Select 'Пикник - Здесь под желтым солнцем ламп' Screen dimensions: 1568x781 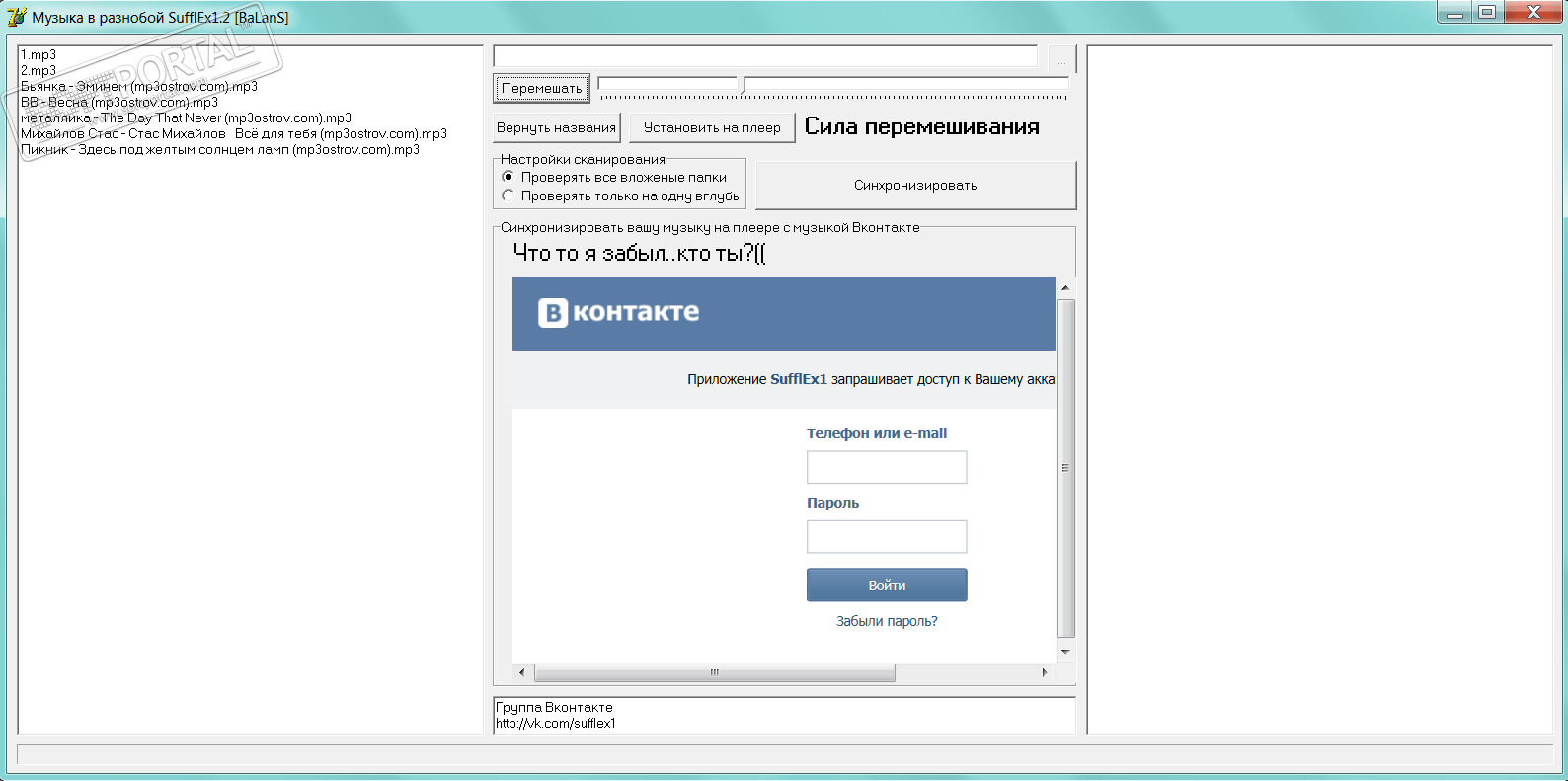(x=220, y=149)
